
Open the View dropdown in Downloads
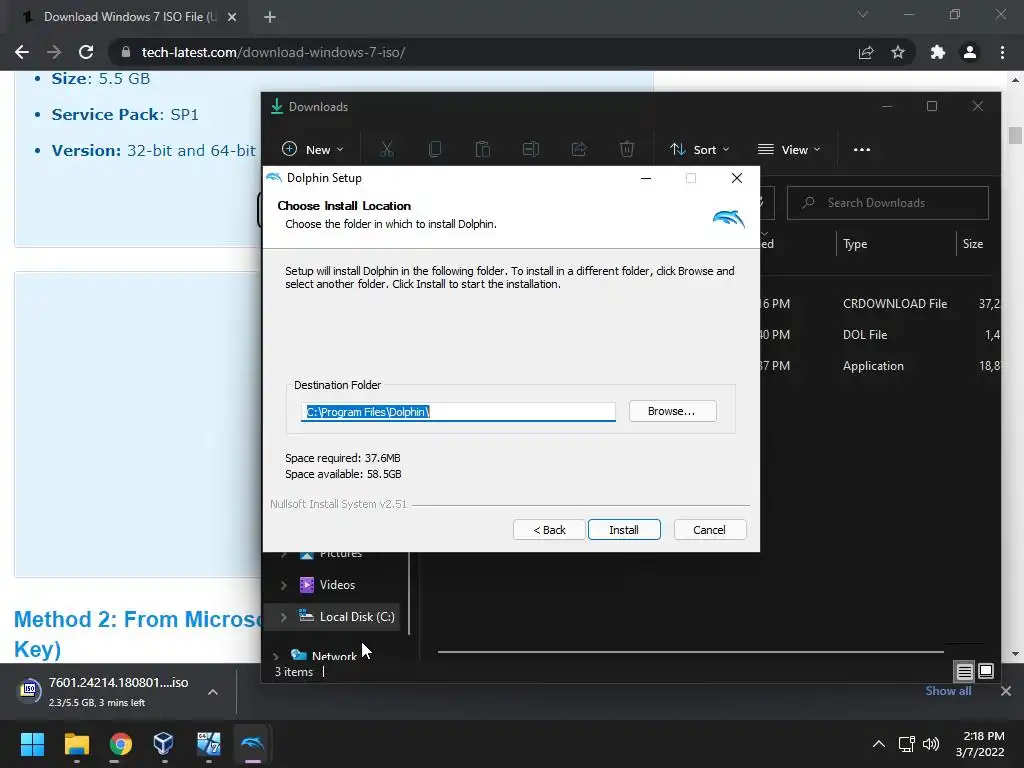click(x=789, y=150)
